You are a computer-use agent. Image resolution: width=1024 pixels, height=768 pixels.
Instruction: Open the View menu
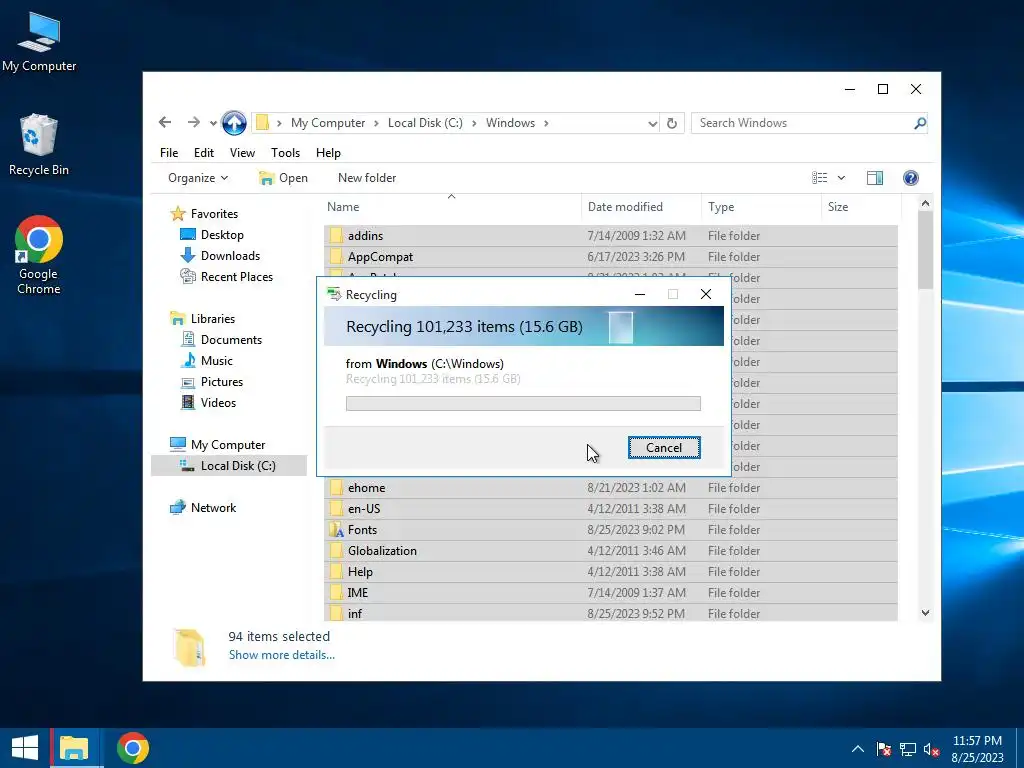242,152
